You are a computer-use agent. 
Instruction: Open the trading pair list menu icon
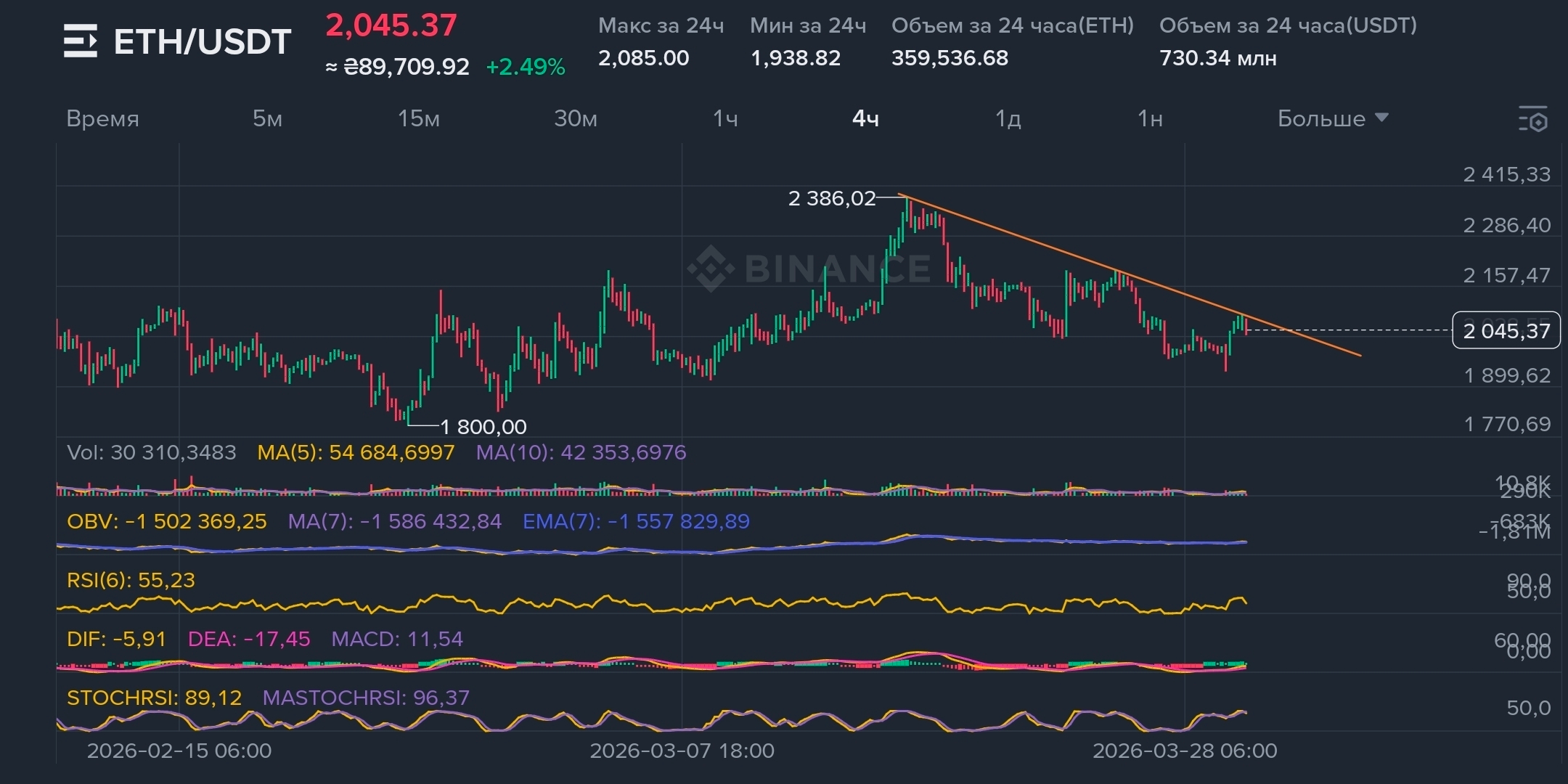tap(80, 41)
